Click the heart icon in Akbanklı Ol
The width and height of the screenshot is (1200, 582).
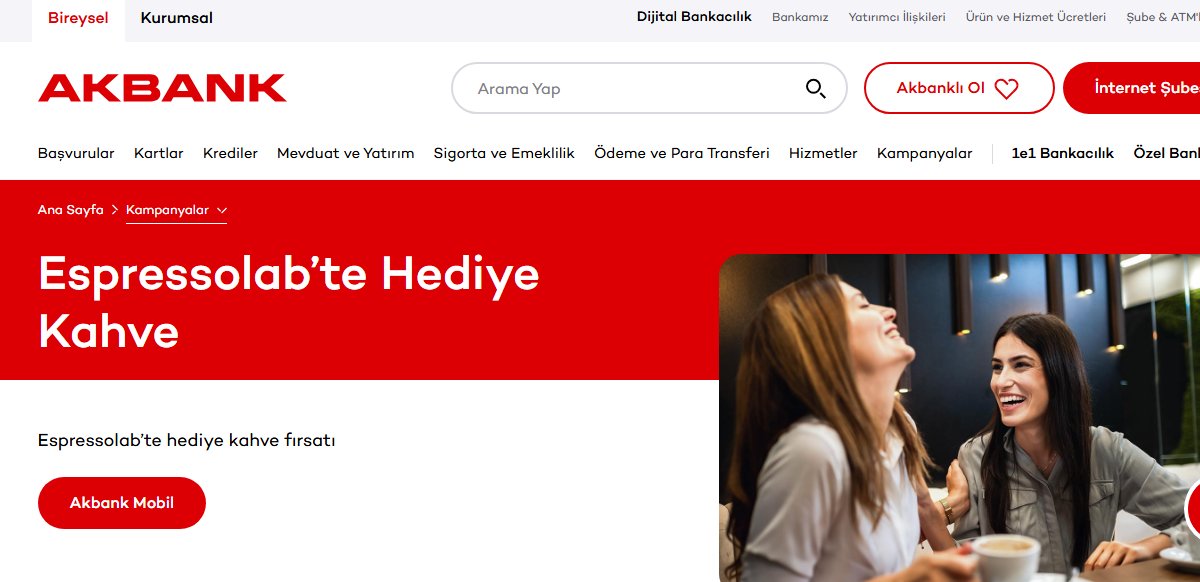coord(1006,89)
